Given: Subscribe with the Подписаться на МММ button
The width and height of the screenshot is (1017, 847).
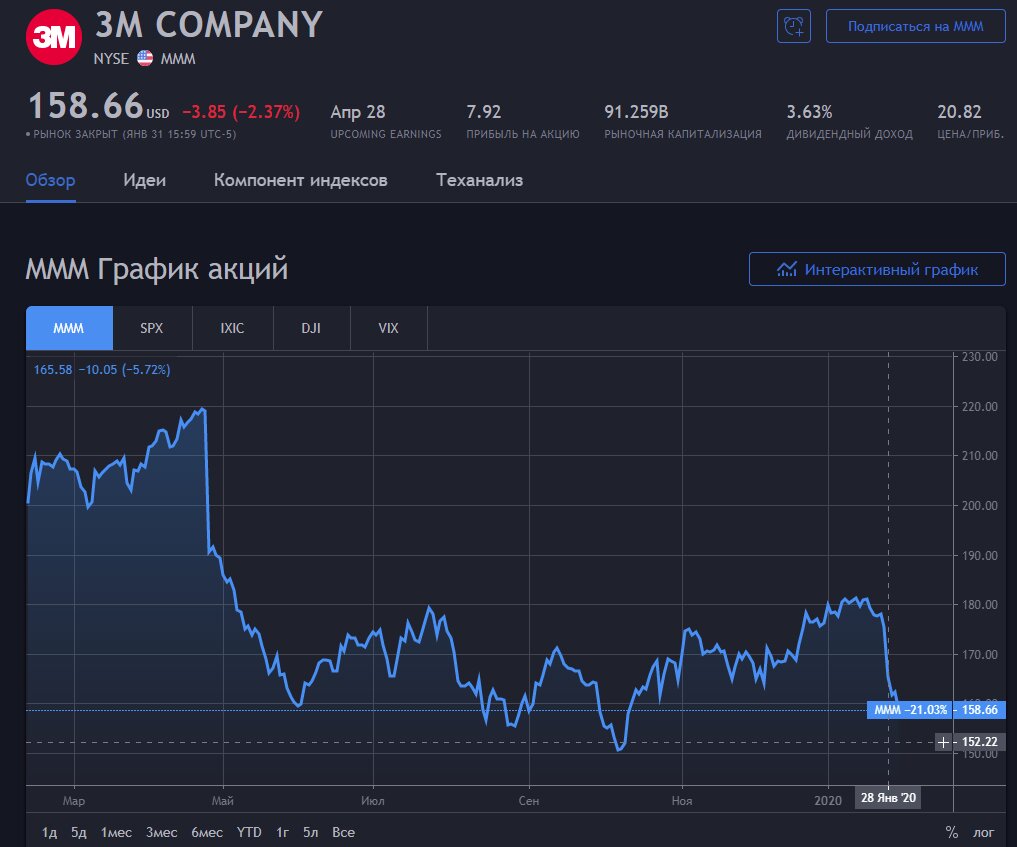Looking at the screenshot, I should click(x=915, y=27).
